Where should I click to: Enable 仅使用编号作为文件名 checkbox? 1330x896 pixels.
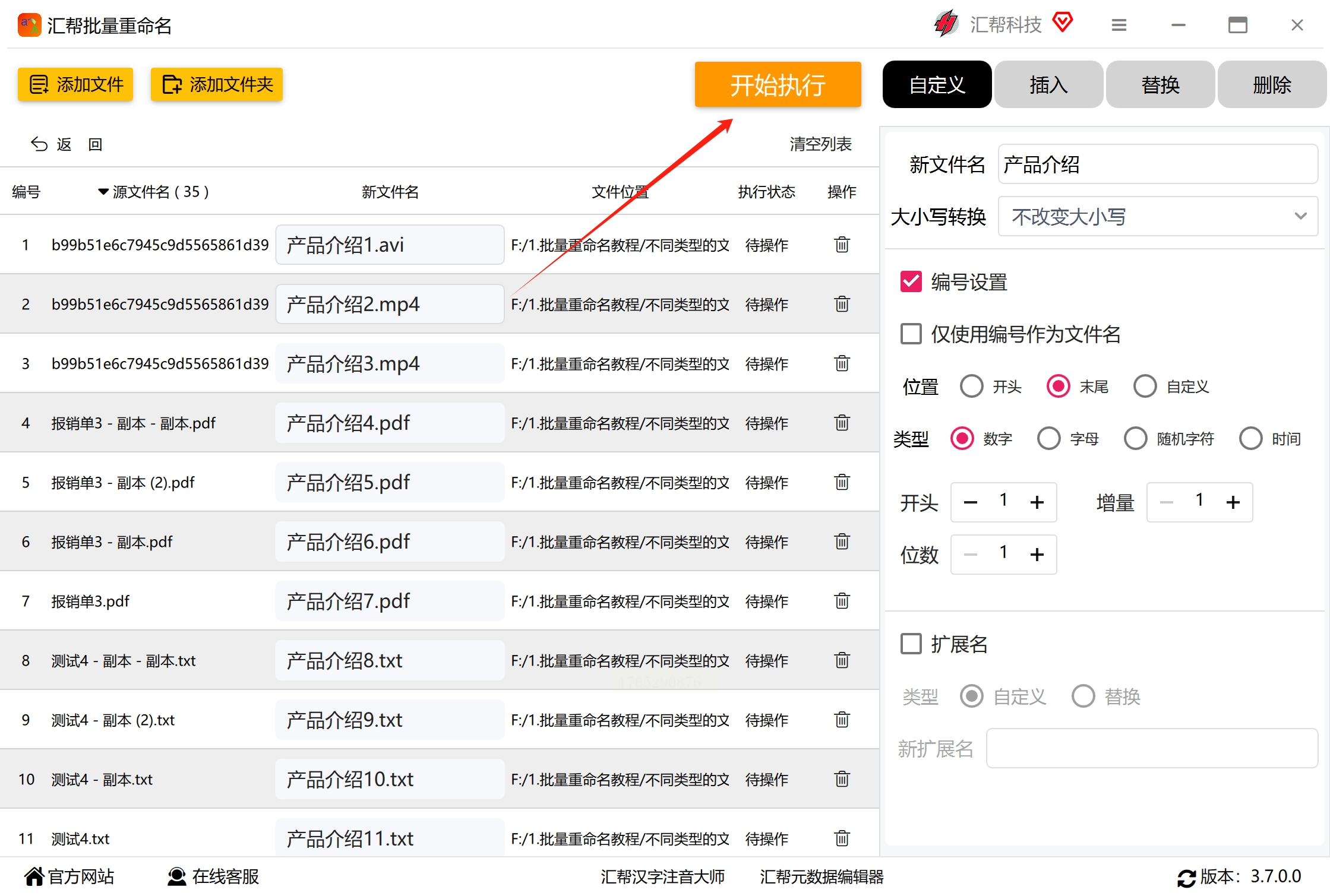tap(911, 334)
